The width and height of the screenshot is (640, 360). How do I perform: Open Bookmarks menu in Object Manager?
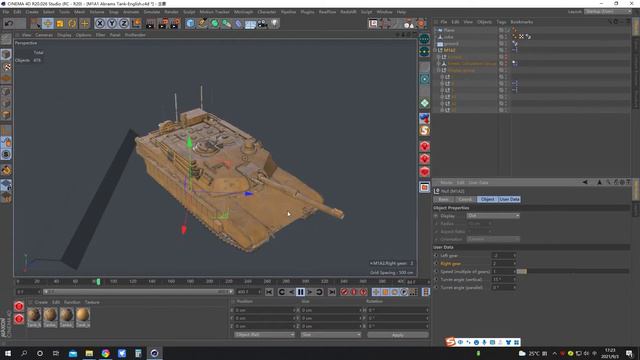click(521, 22)
